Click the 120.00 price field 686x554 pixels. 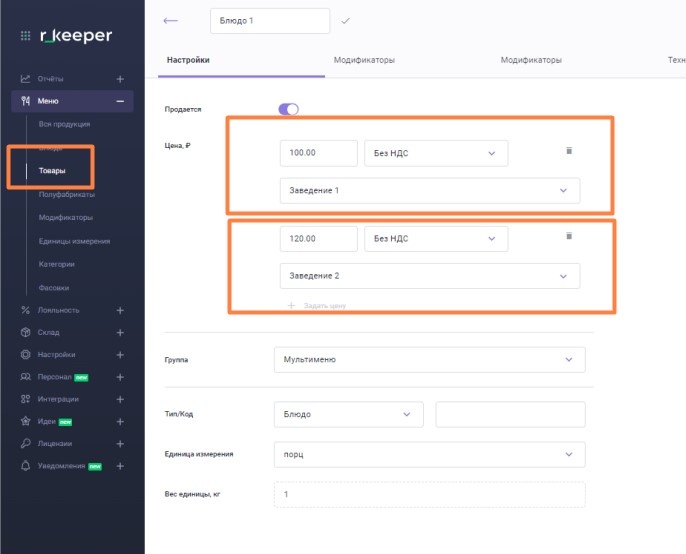pyautogui.click(x=318, y=239)
